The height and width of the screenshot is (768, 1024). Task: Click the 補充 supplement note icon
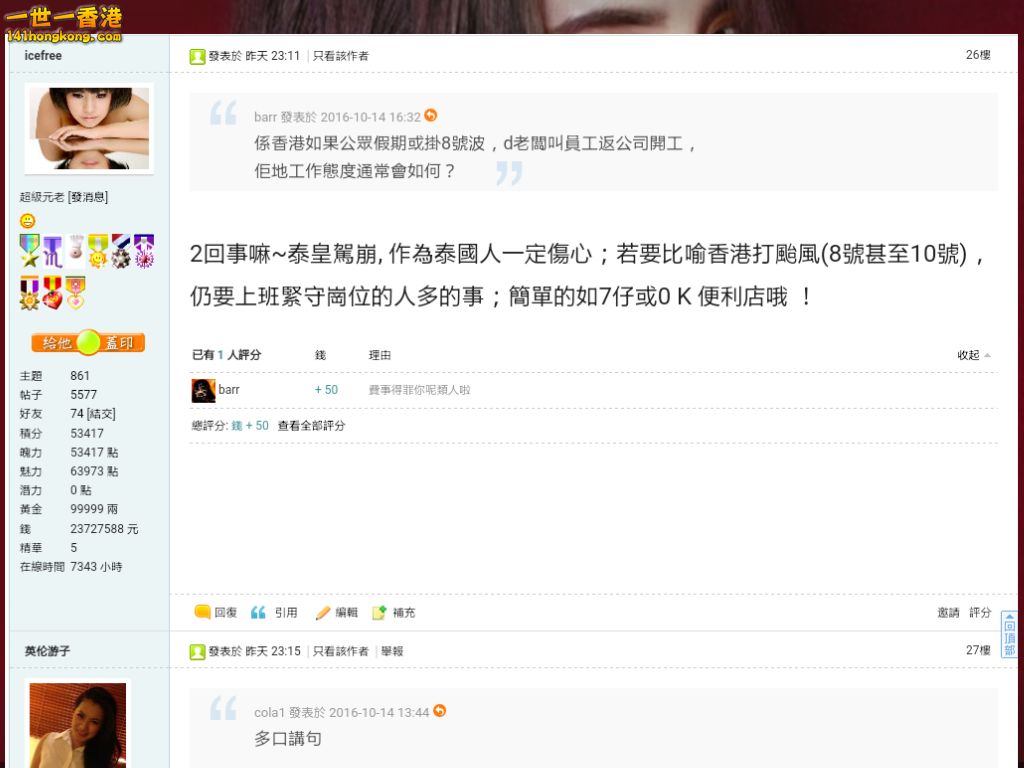(379, 612)
